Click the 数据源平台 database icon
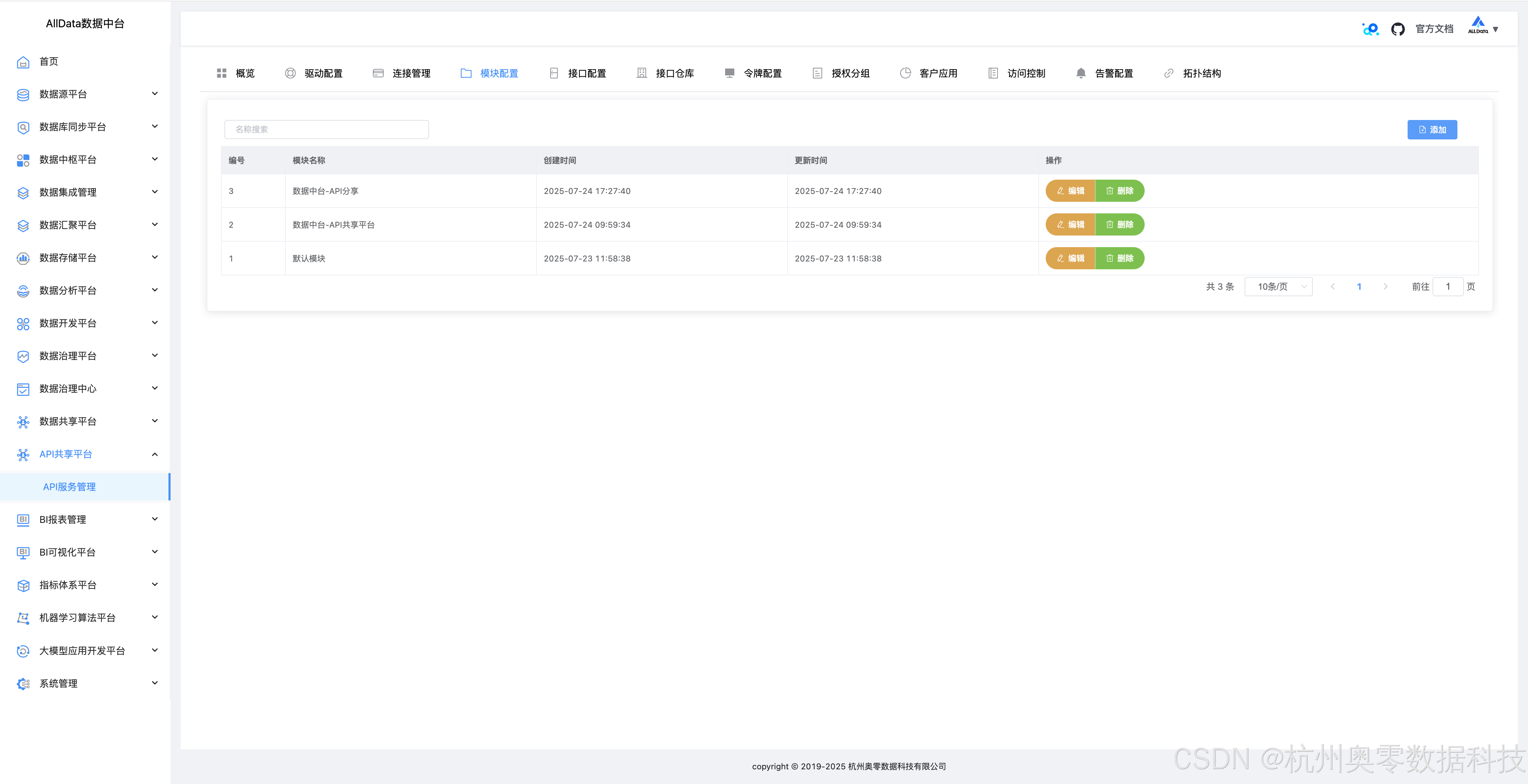Screen dimensions: 1528x784 pos(23,94)
